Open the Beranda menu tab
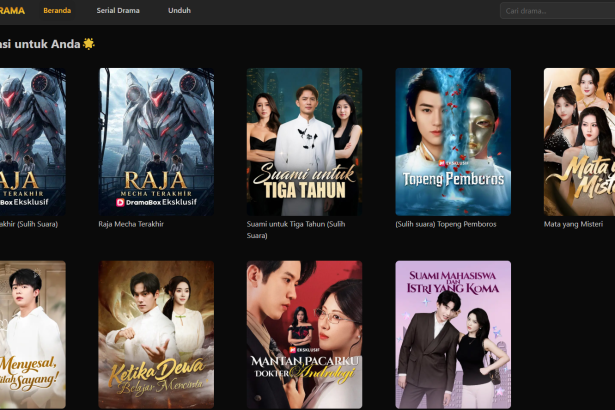The height and width of the screenshot is (410, 615). (57, 11)
